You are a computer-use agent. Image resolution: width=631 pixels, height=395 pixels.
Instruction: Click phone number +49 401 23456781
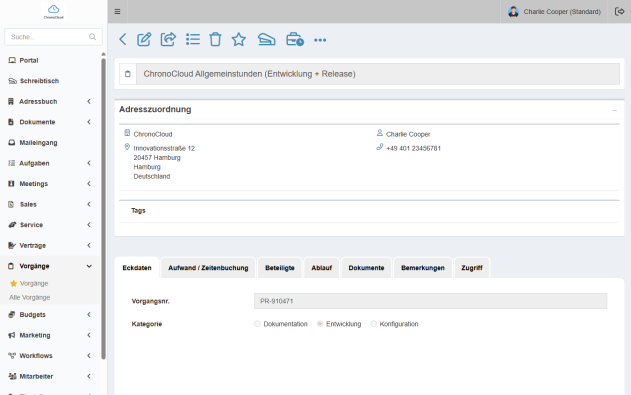(x=413, y=148)
